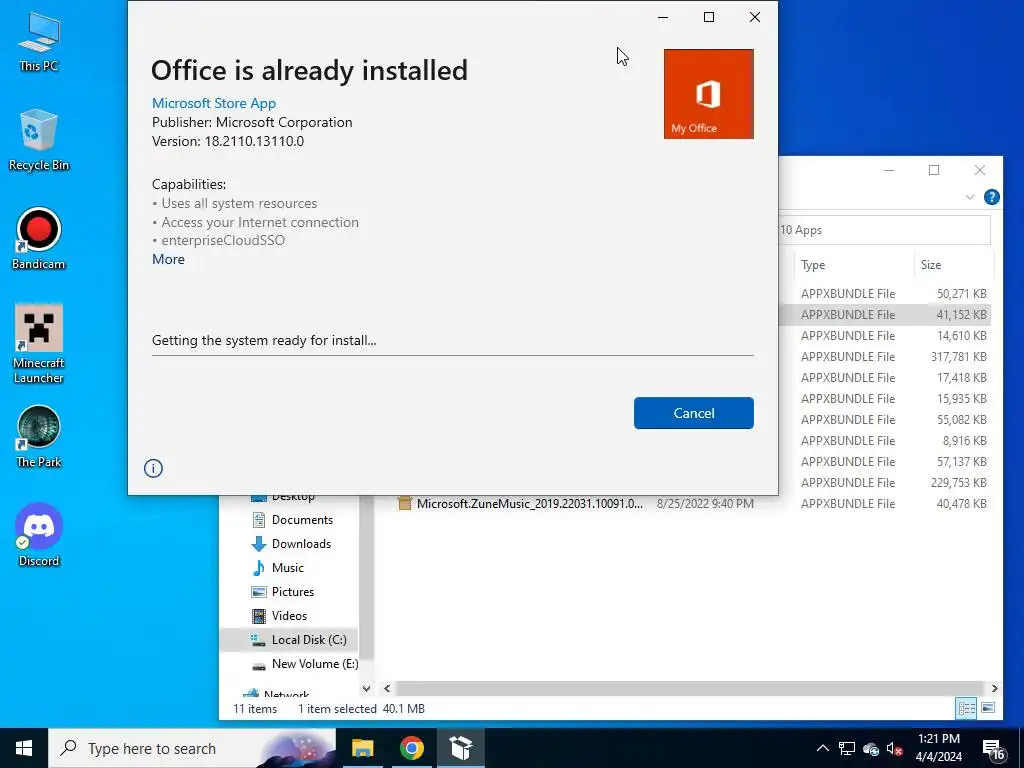Open File Explorer from taskbar
The image size is (1024, 768).
362,748
